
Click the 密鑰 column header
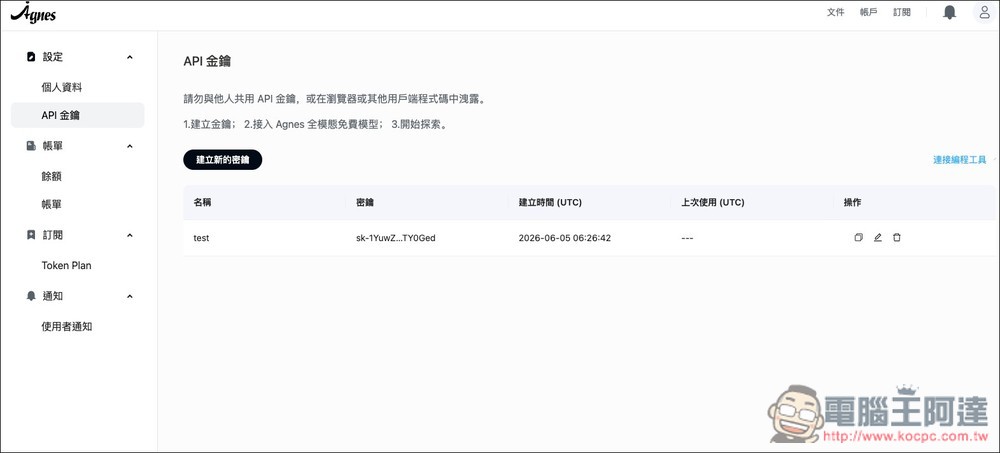[365, 202]
